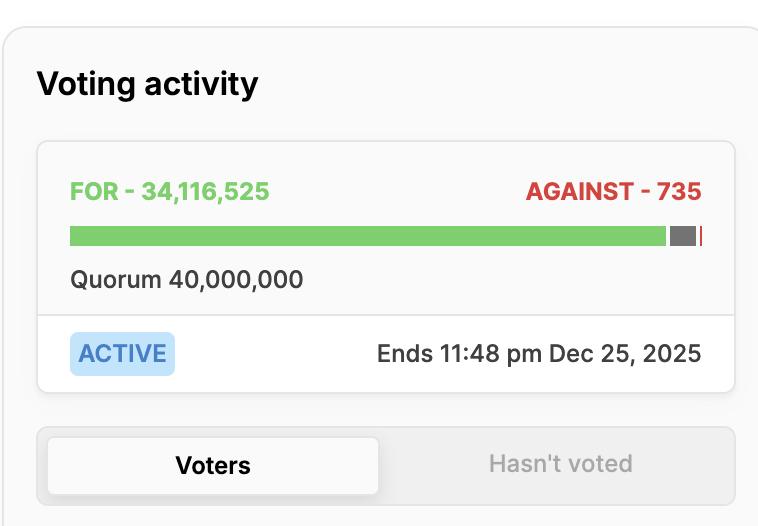This screenshot has width=758, height=526.
Task: Click the voting end date text
Action: [538, 354]
